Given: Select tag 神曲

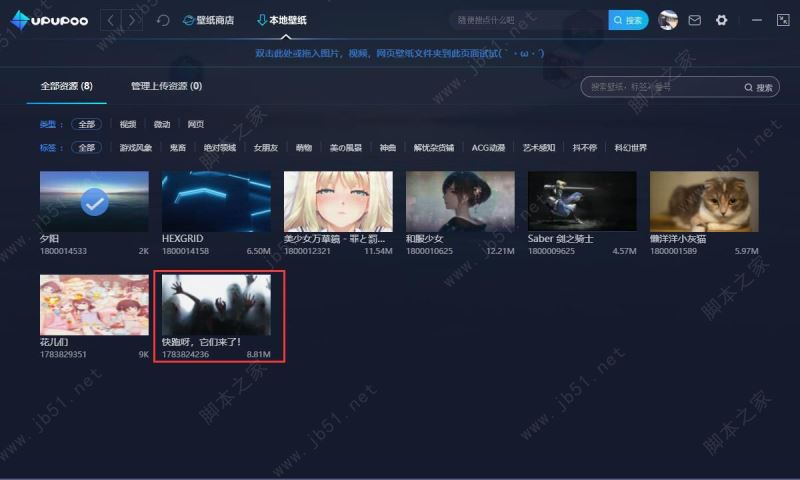Looking at the screenshot, I should (x=388, y=147).
